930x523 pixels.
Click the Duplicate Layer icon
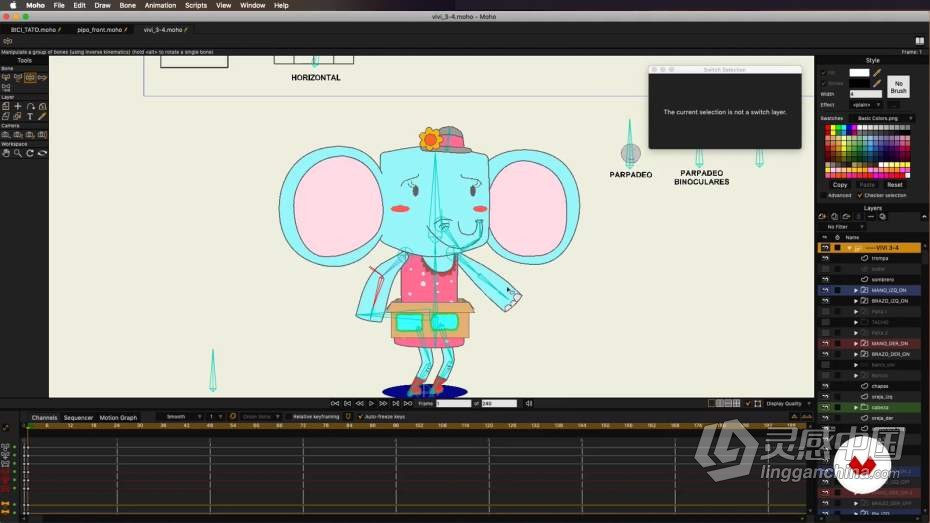[835, 216]
